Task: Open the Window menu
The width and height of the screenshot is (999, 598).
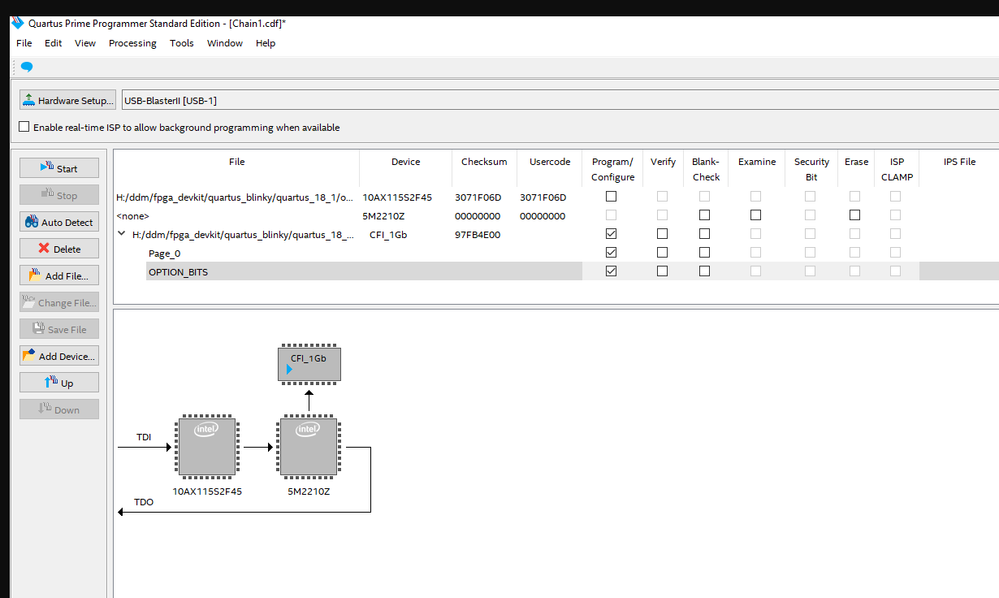Action: (224, 43)
